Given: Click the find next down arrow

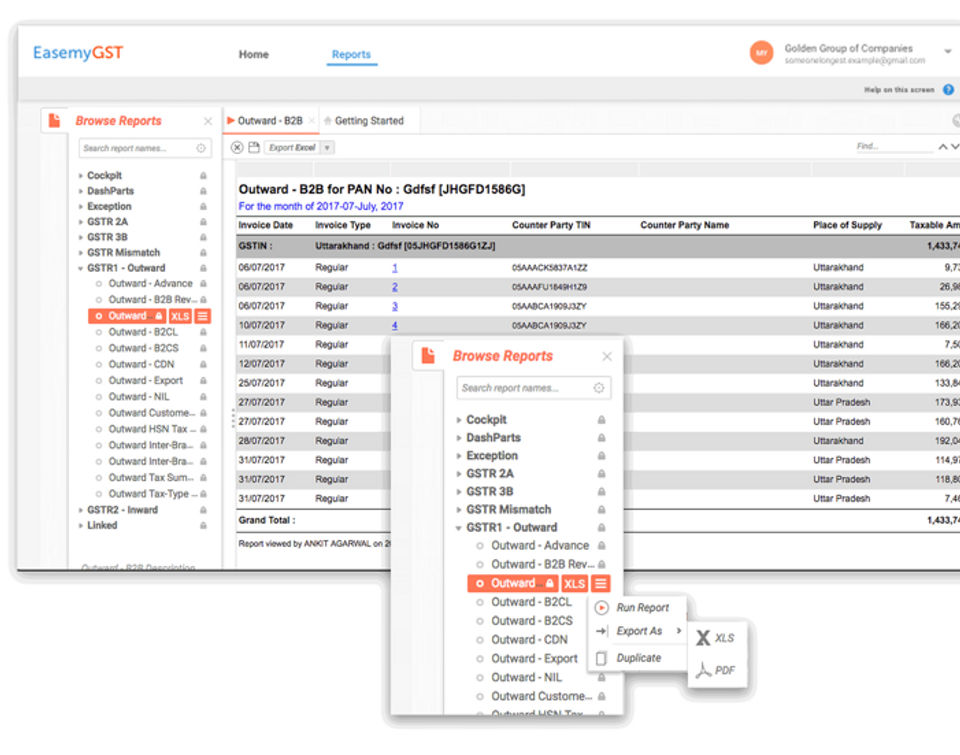Looking at the screenshot, I should pyautogui.click(x=954, y=146).
